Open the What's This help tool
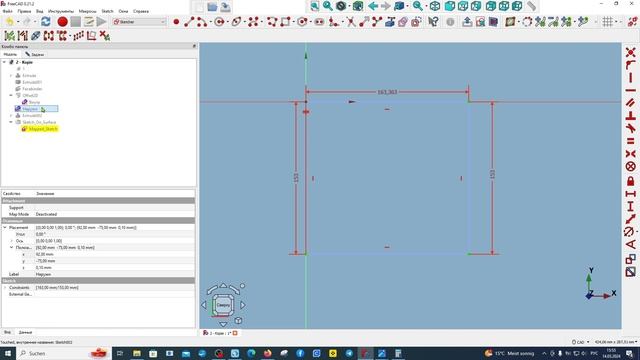Viewport: 640px width, 360px height. pyautogui.click(x=433, y=22)
